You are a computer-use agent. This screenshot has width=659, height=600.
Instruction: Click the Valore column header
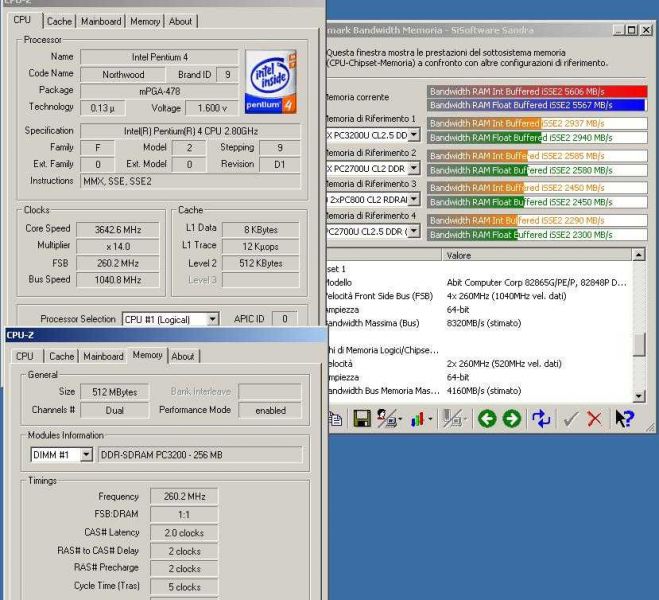click(536, 255)
